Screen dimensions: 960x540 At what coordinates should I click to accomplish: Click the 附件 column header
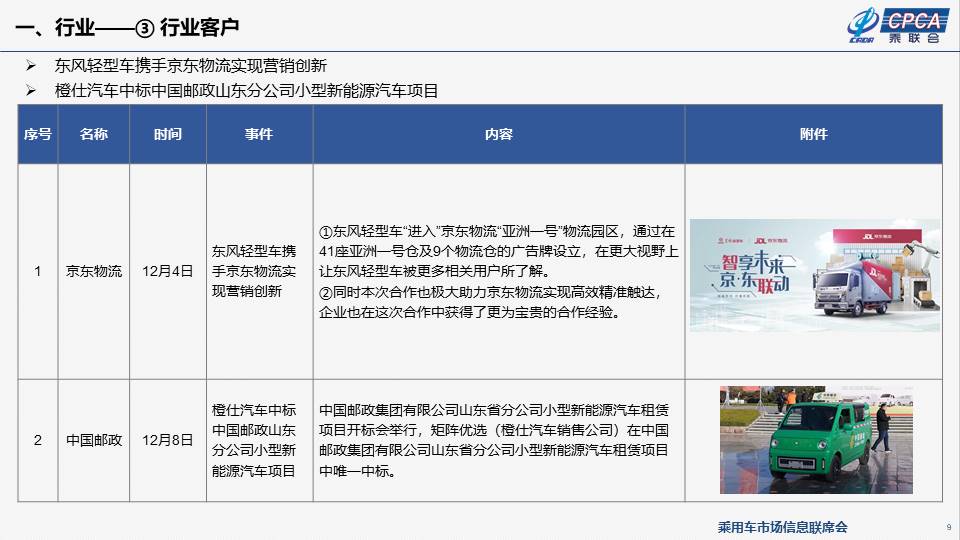click(x=814, y=134)
